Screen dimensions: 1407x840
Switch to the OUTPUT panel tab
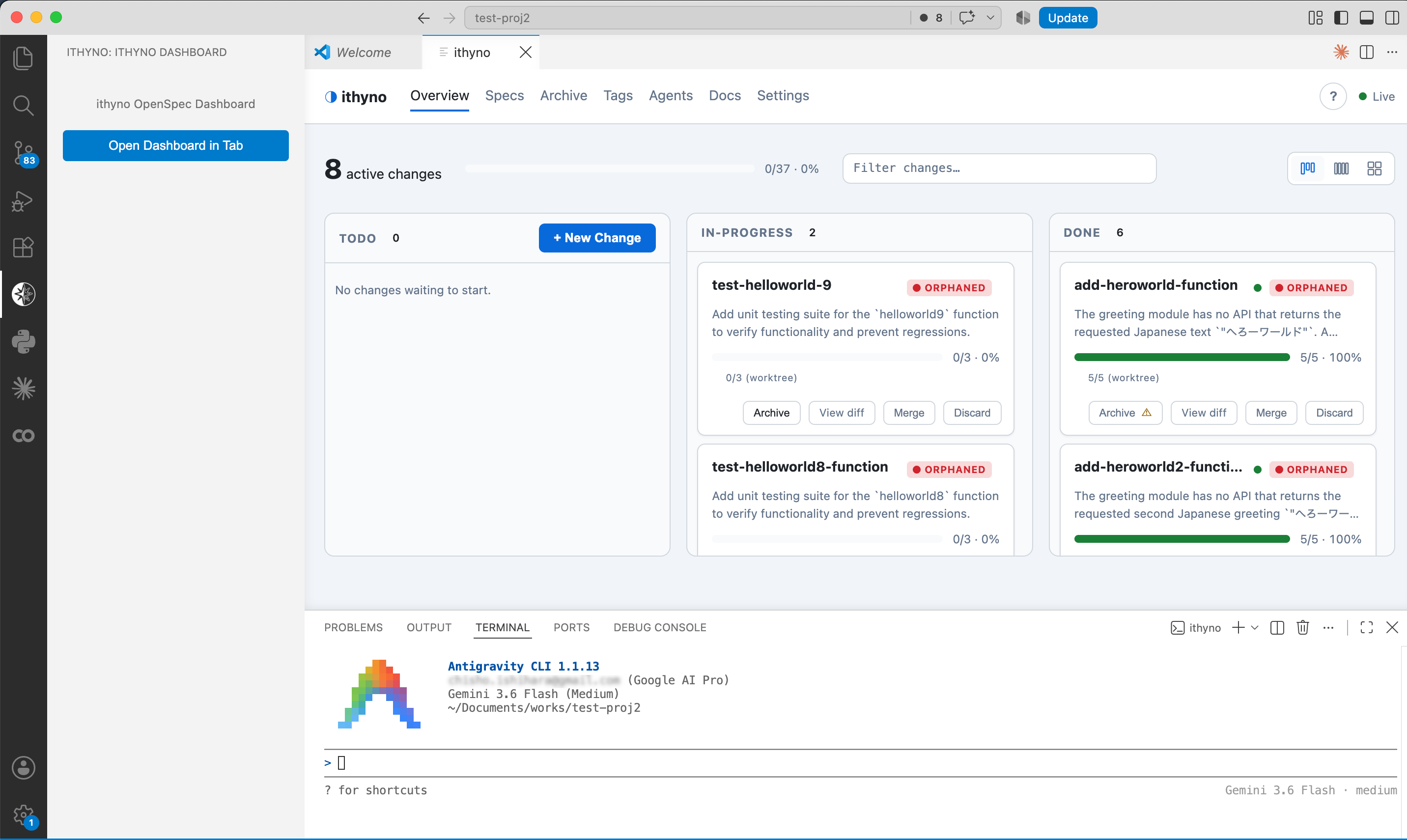click(428, 627)
